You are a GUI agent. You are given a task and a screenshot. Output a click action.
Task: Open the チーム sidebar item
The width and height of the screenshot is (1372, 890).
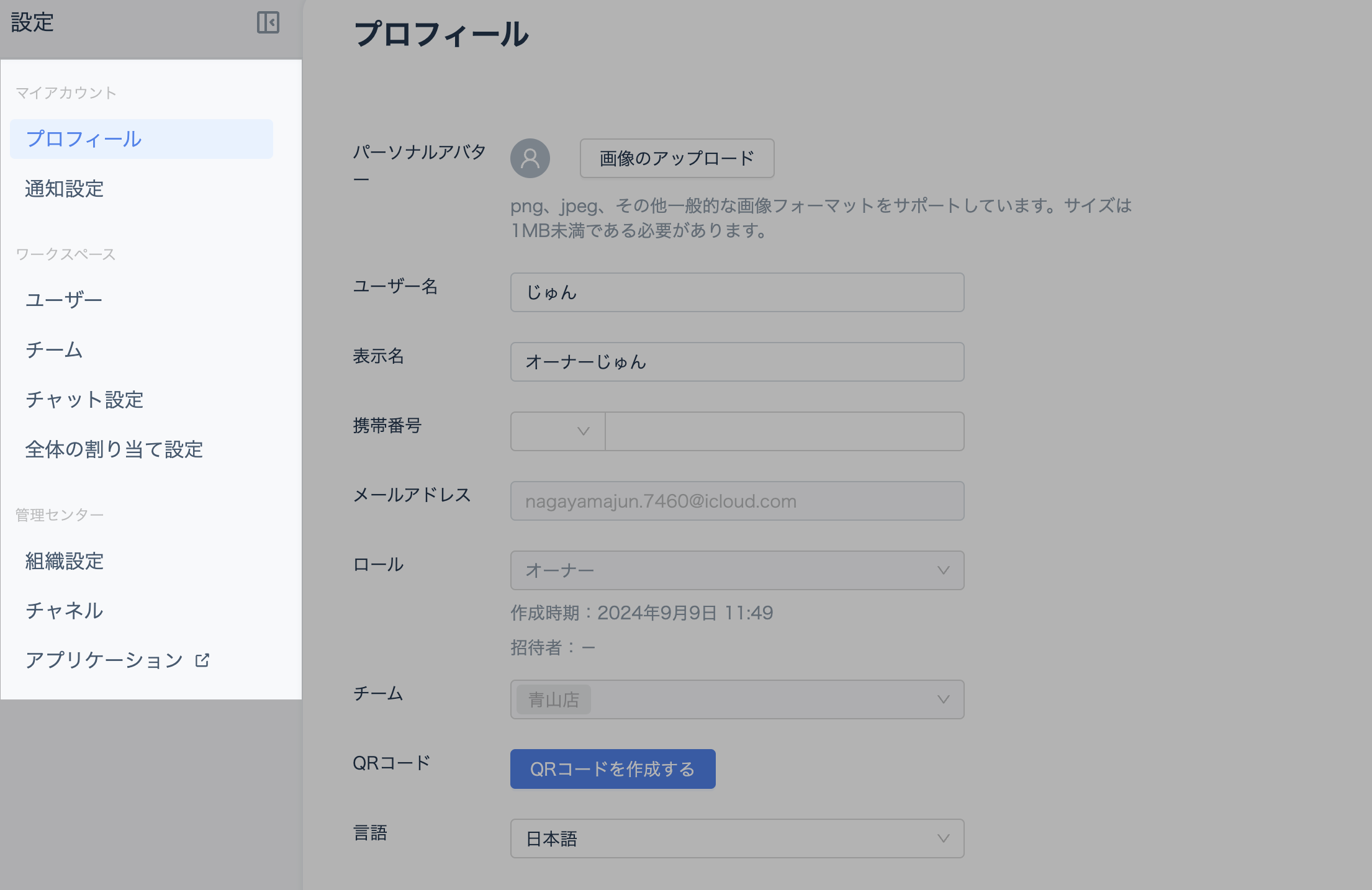(54, 350)
